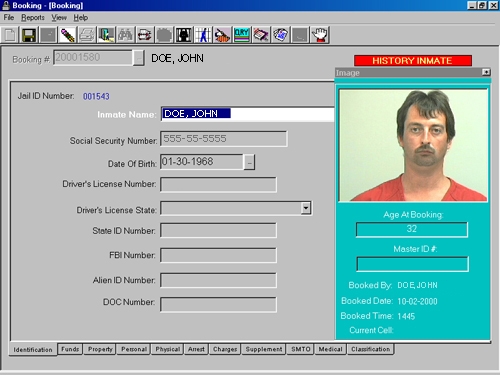Click the disabled gray icon after save
The image size is (500, 375).
[48, 35]
